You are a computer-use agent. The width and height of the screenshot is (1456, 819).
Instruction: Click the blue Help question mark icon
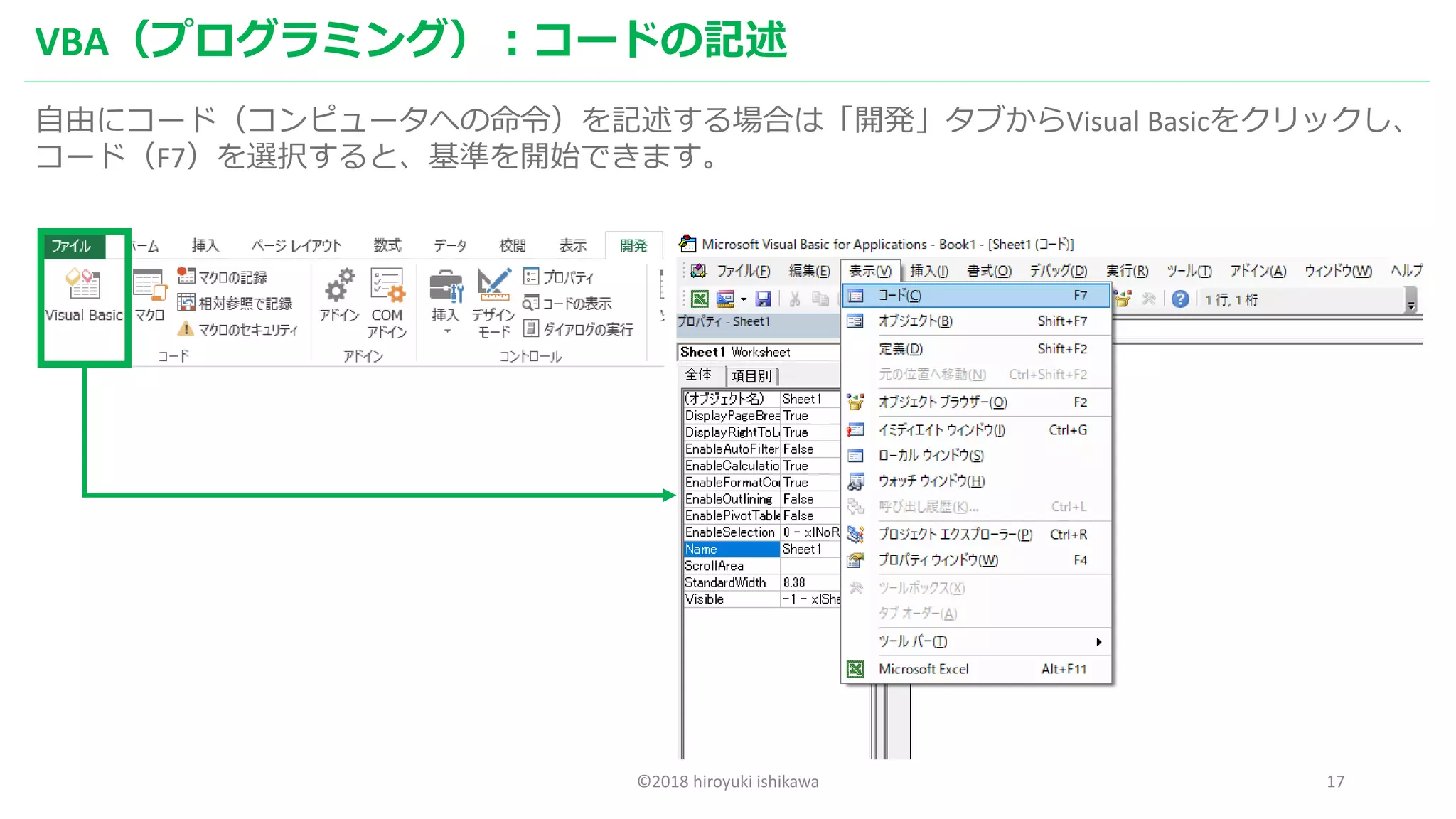point(1180,299)
